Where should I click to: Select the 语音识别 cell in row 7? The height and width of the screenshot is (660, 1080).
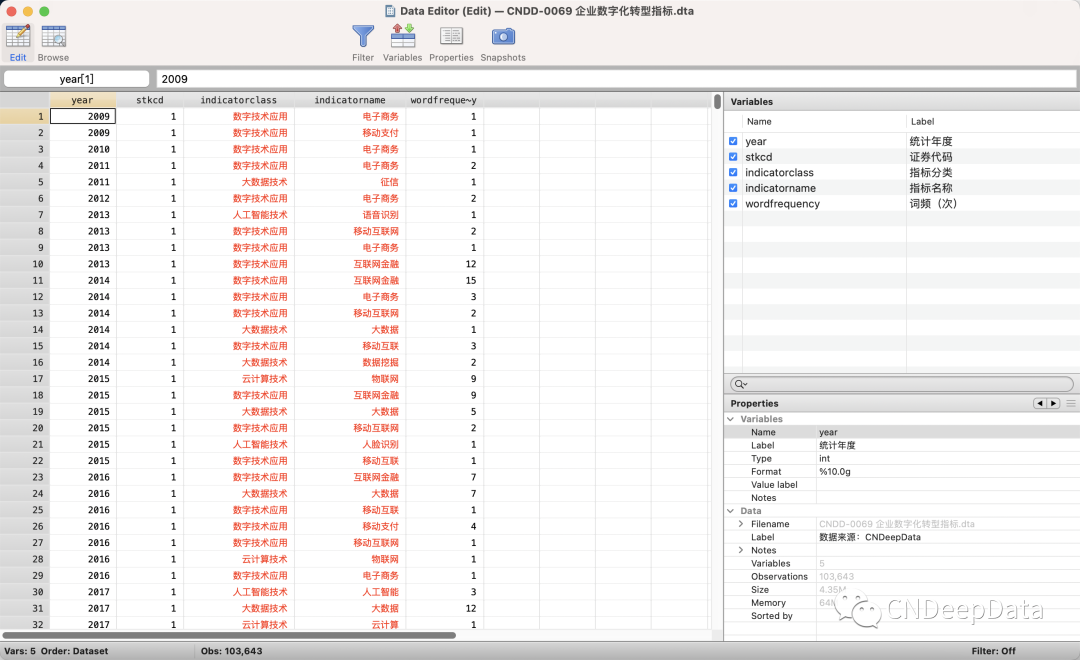(350, 215)
